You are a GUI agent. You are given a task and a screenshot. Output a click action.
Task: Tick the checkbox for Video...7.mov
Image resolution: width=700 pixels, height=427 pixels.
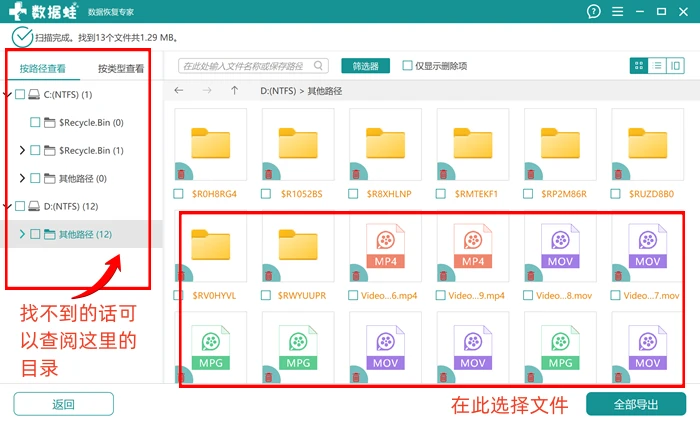616,295
